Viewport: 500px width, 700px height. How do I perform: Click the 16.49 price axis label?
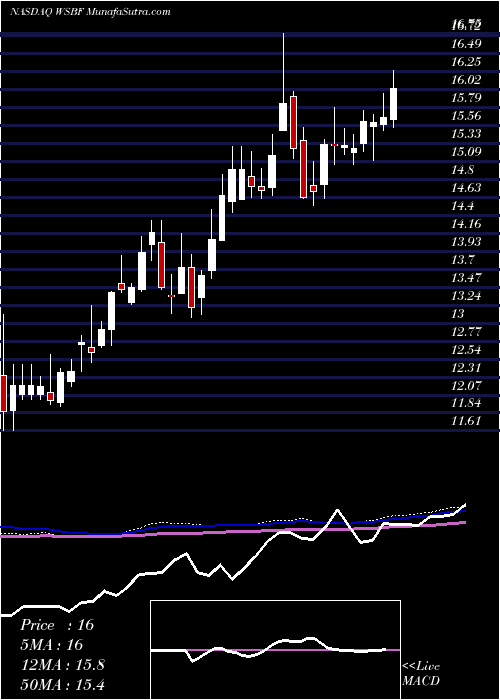(x=467, y=44)
